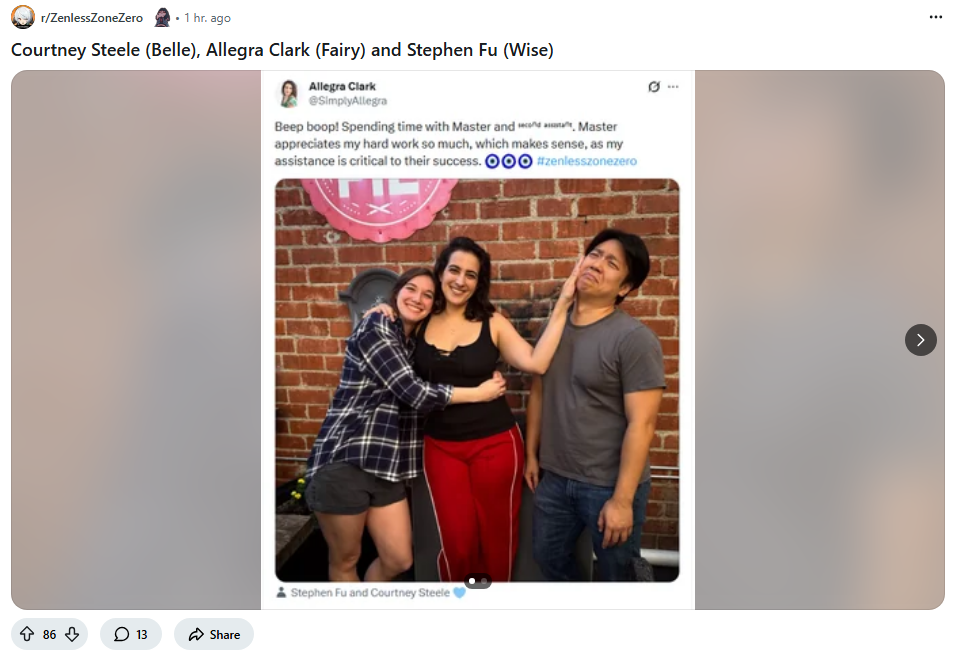Open r/ZenlessZoneZero subreddit link
This screenshot has height=653, width=954.
92,18
